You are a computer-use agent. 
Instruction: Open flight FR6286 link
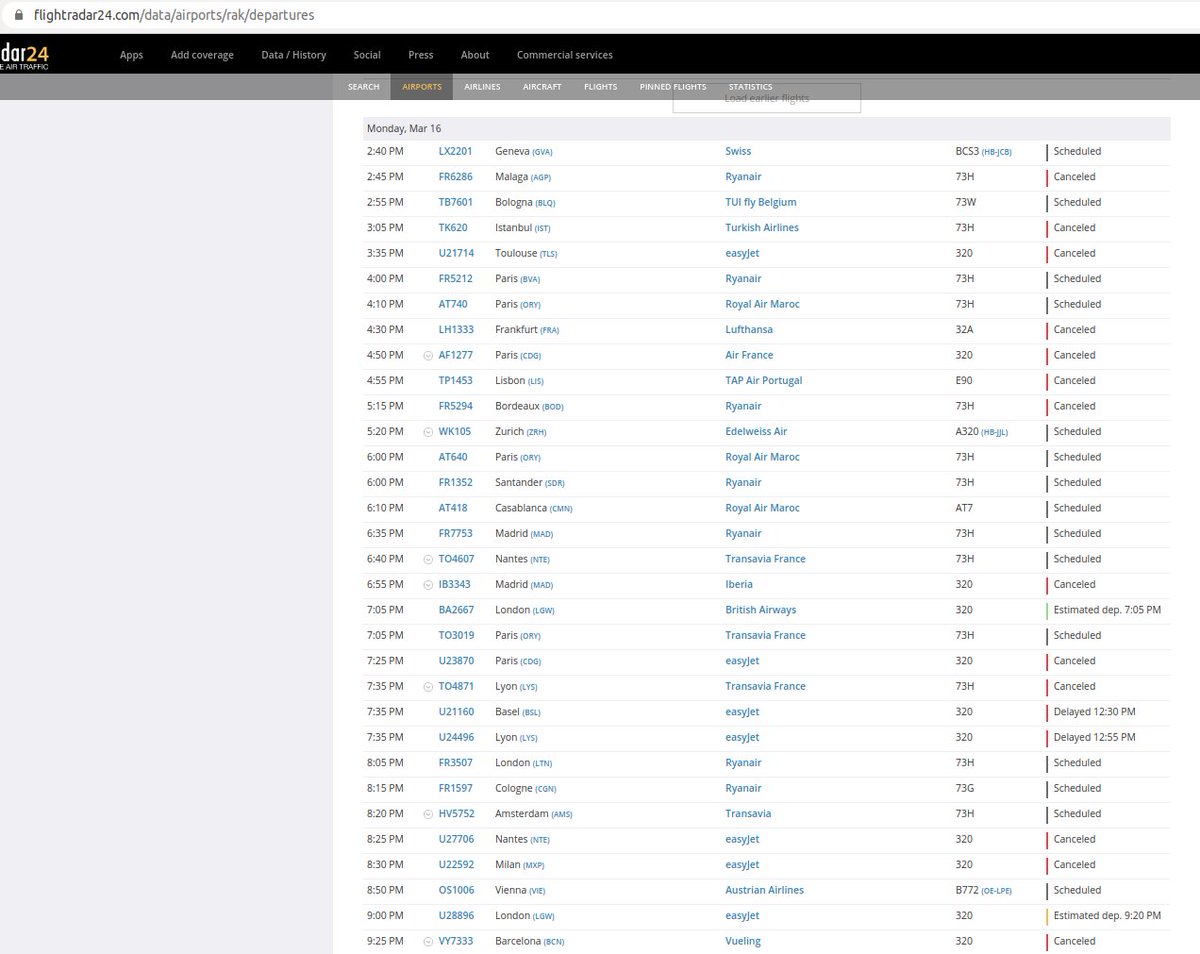(x=455, y=177)
